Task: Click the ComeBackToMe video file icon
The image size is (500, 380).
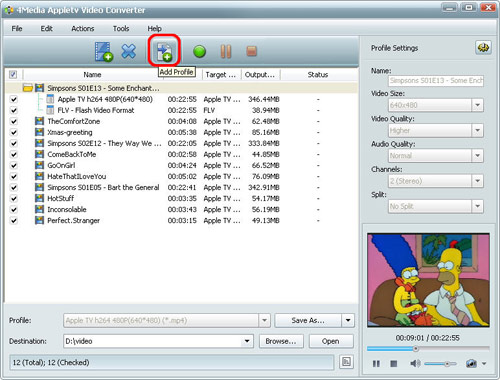Action: [39, 154]
